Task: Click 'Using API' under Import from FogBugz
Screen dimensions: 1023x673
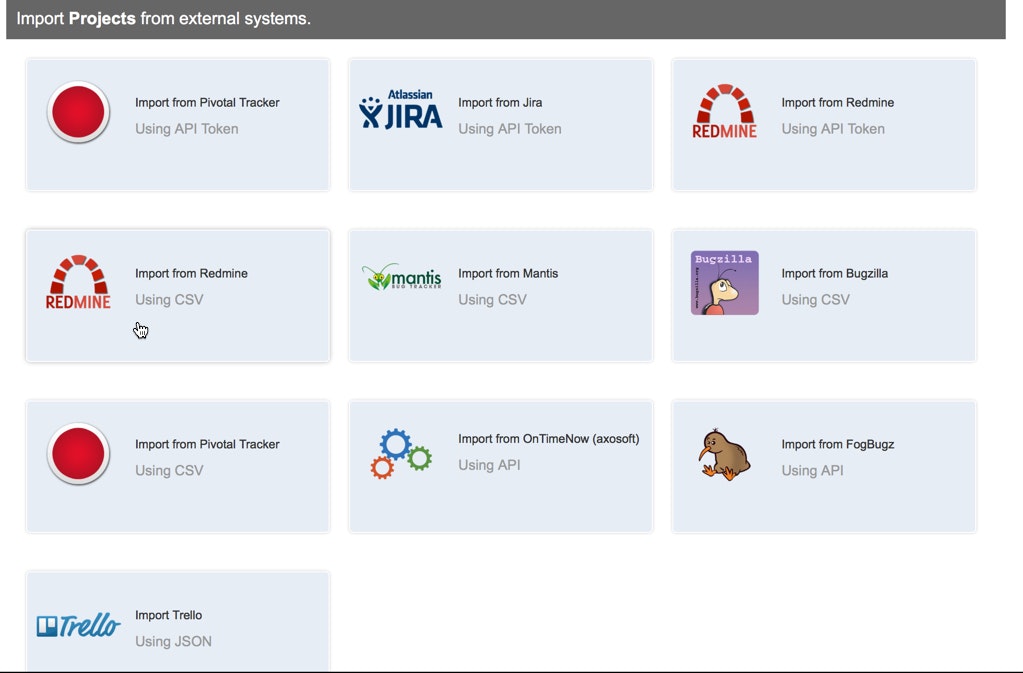Action: click(x=812, y=471)
